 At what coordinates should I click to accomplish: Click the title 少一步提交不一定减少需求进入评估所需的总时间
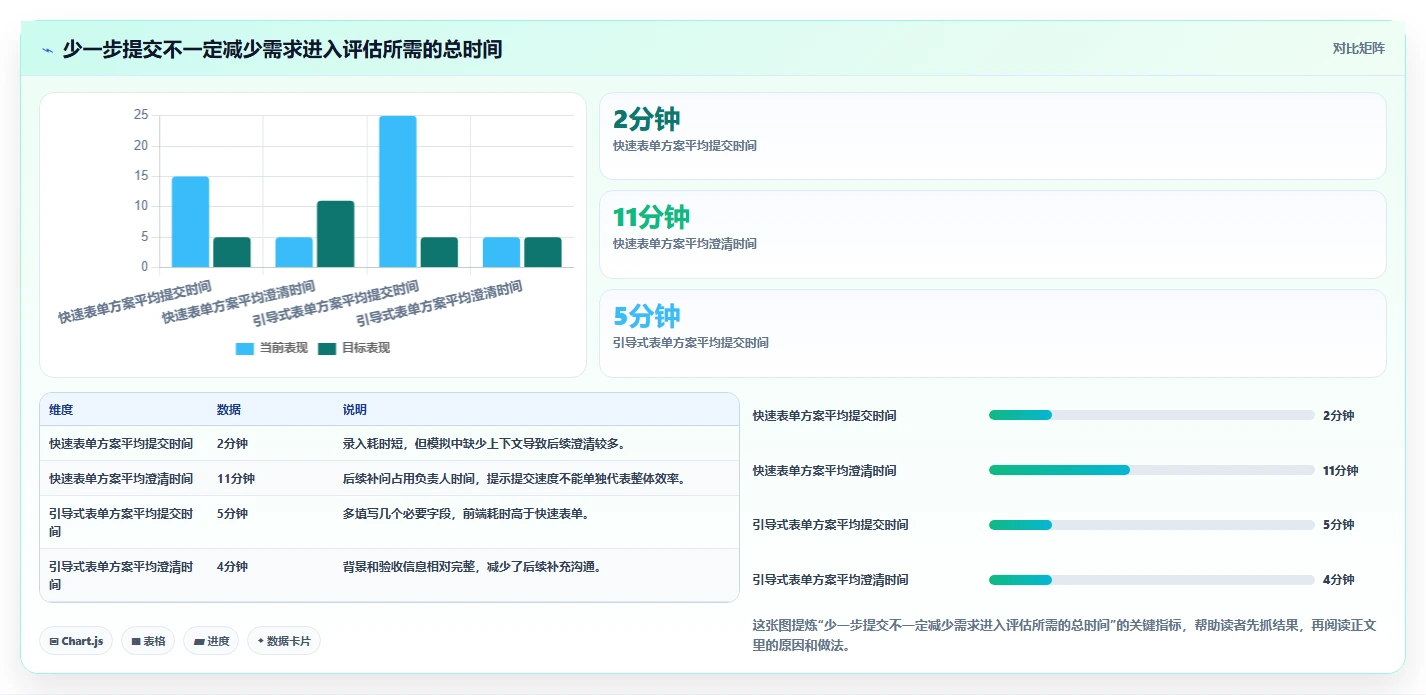click(x=282, y=49)
